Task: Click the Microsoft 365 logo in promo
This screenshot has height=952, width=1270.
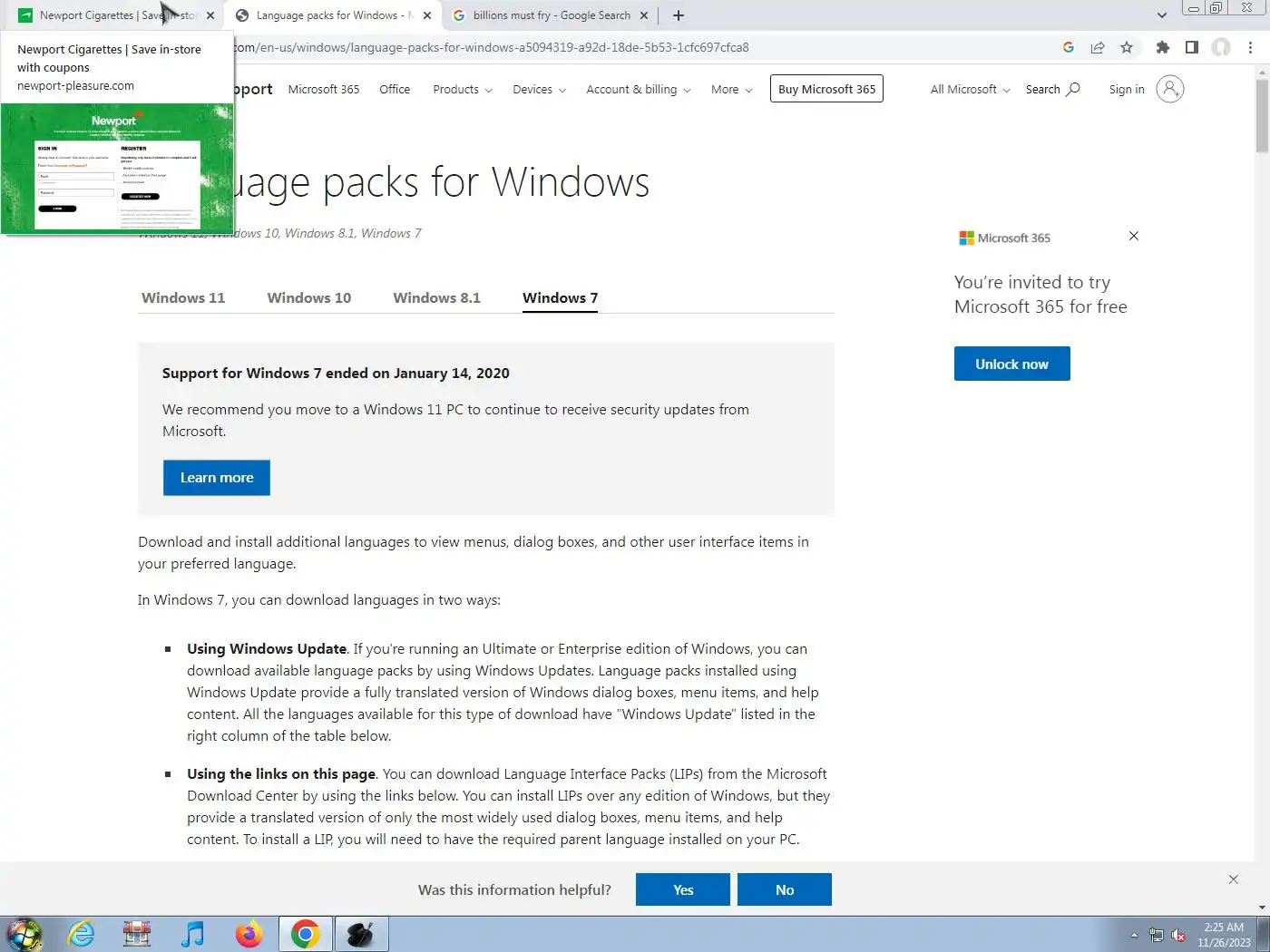Action: coord(1005,238)
